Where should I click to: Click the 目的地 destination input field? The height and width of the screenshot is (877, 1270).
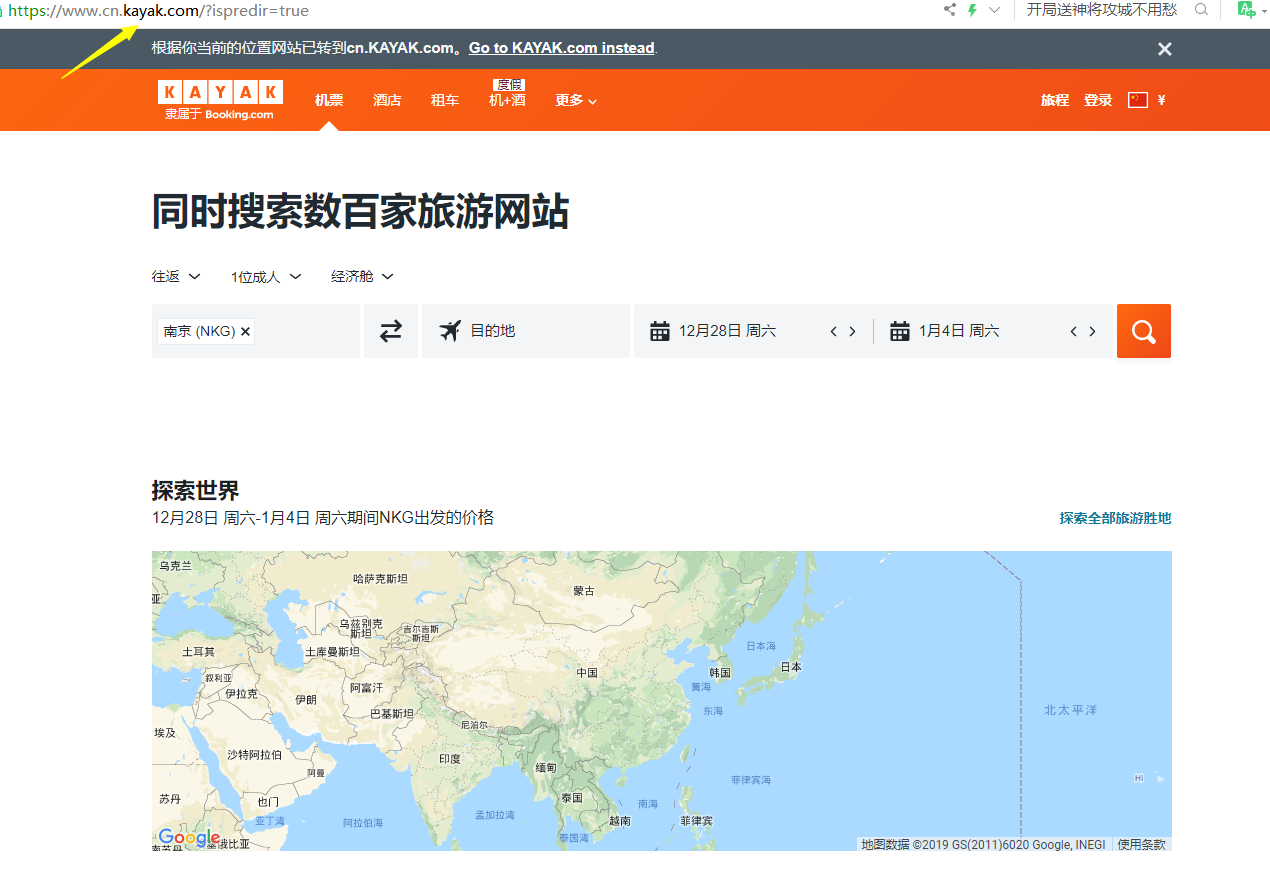pyautogui.click(x=526, y=331)
